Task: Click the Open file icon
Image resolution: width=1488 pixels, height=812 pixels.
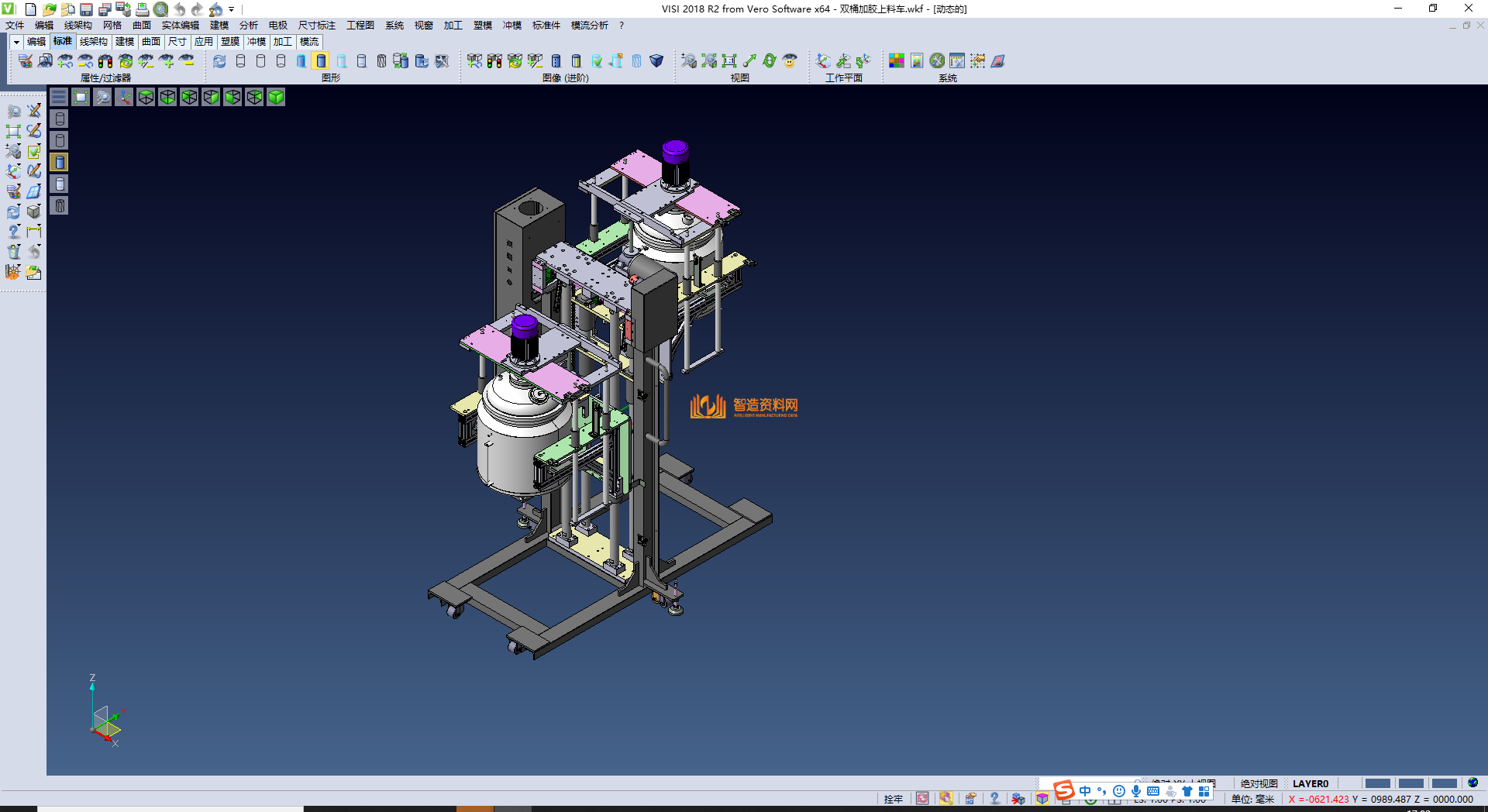Action: [x=49, y=9]
